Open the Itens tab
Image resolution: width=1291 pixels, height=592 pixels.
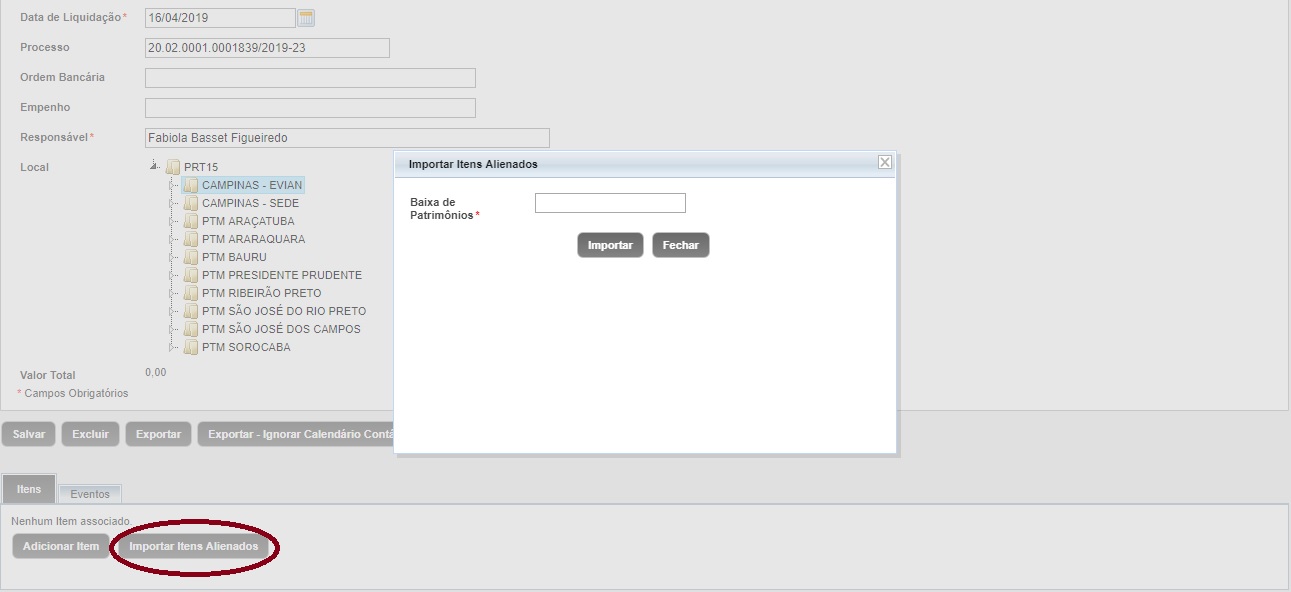[x=29, y=489]
